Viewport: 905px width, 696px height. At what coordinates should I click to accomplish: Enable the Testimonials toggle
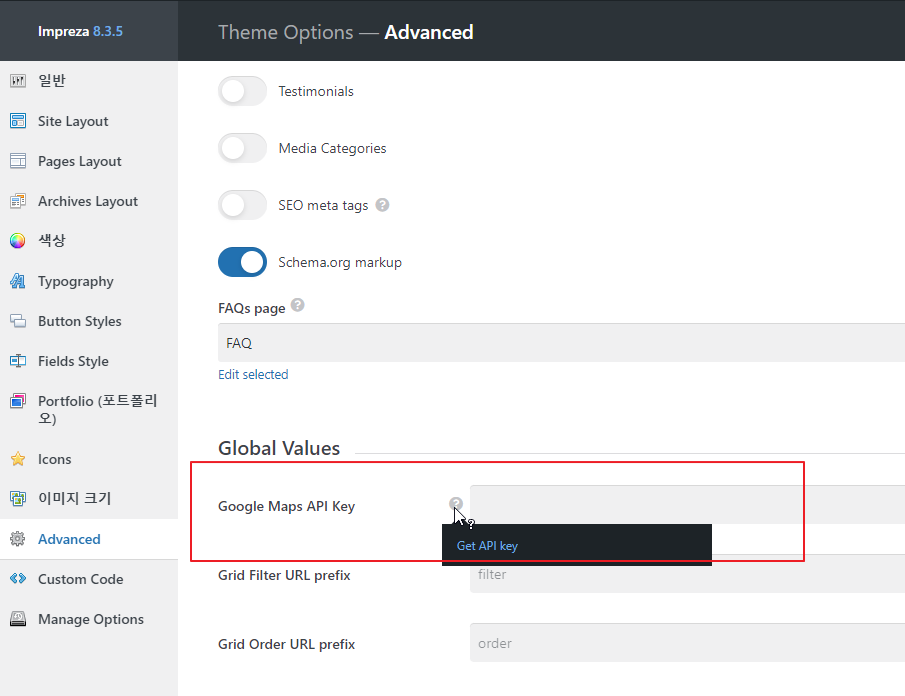(x=242, y=91)
